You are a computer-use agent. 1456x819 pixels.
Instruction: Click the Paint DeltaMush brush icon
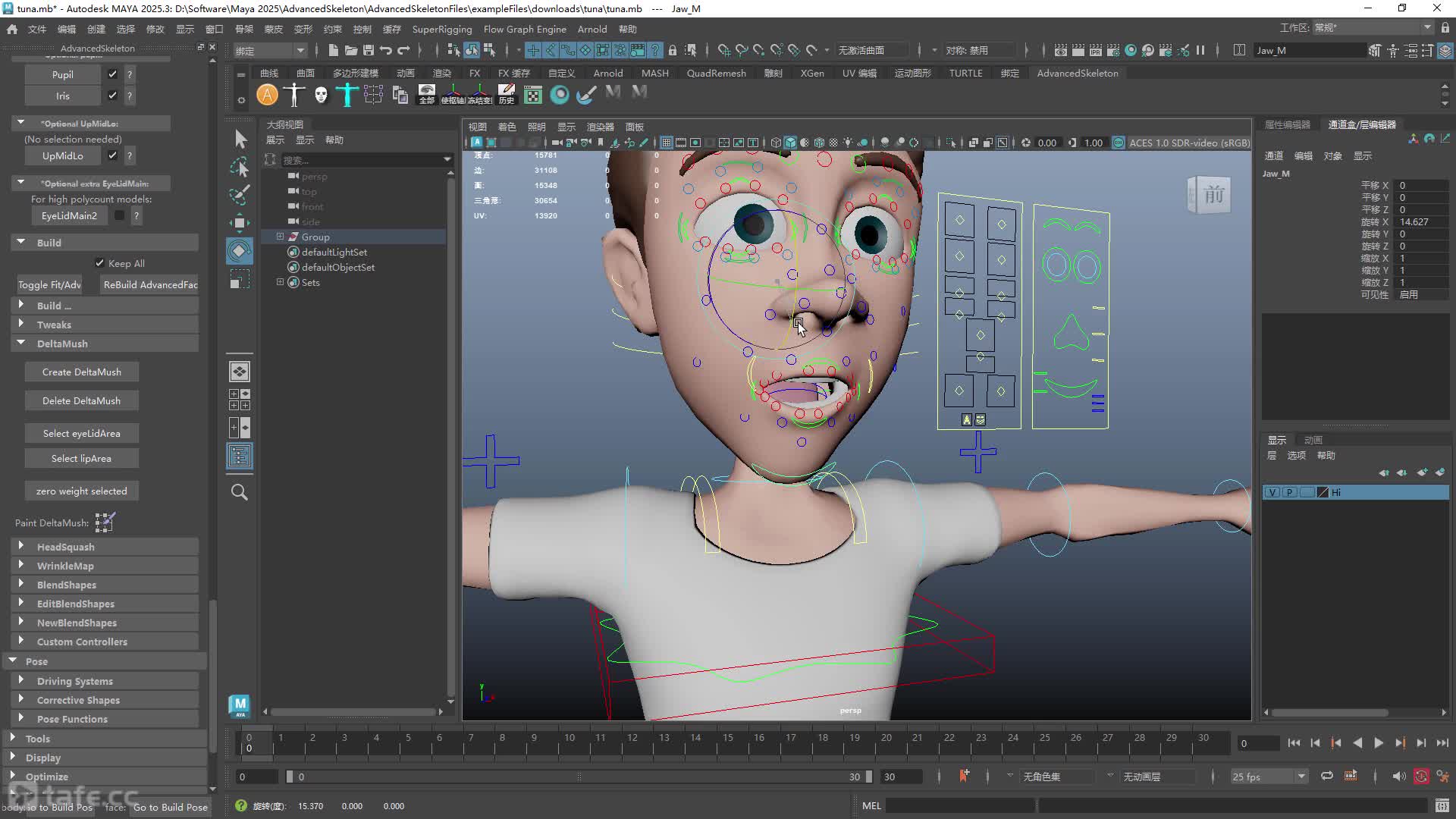(105, 522)
